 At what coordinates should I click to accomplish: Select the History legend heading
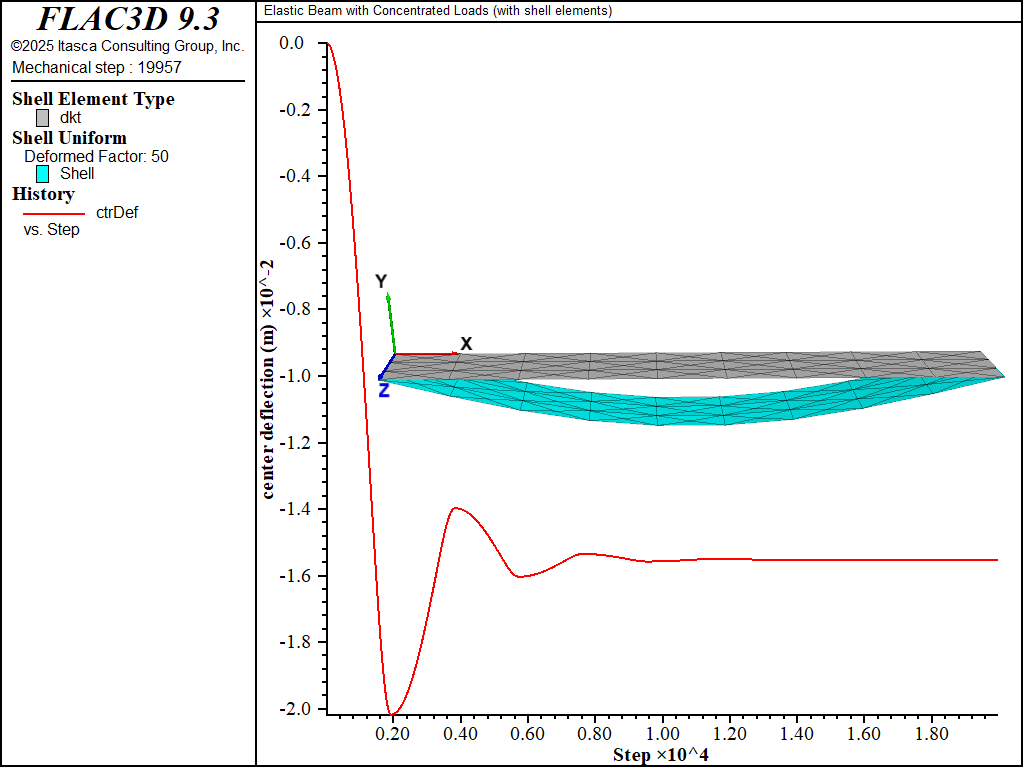click(43, 194)
